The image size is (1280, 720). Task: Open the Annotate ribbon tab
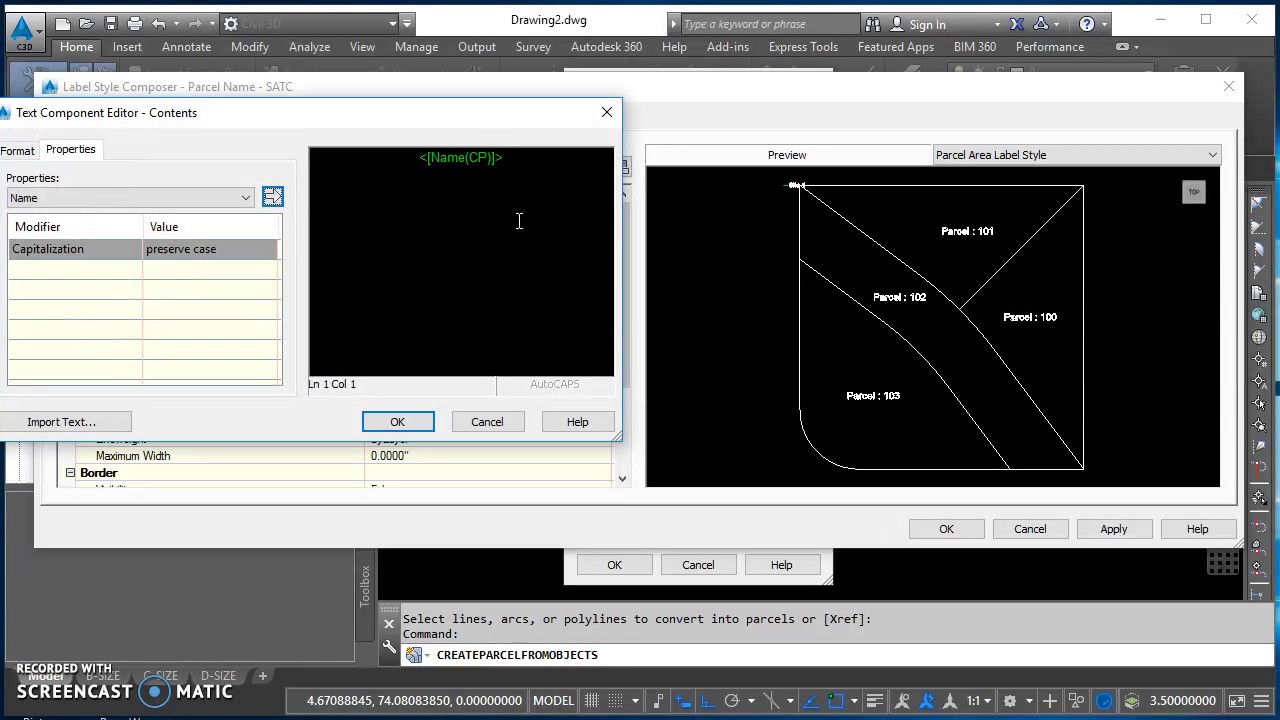[x=186, y=47]
